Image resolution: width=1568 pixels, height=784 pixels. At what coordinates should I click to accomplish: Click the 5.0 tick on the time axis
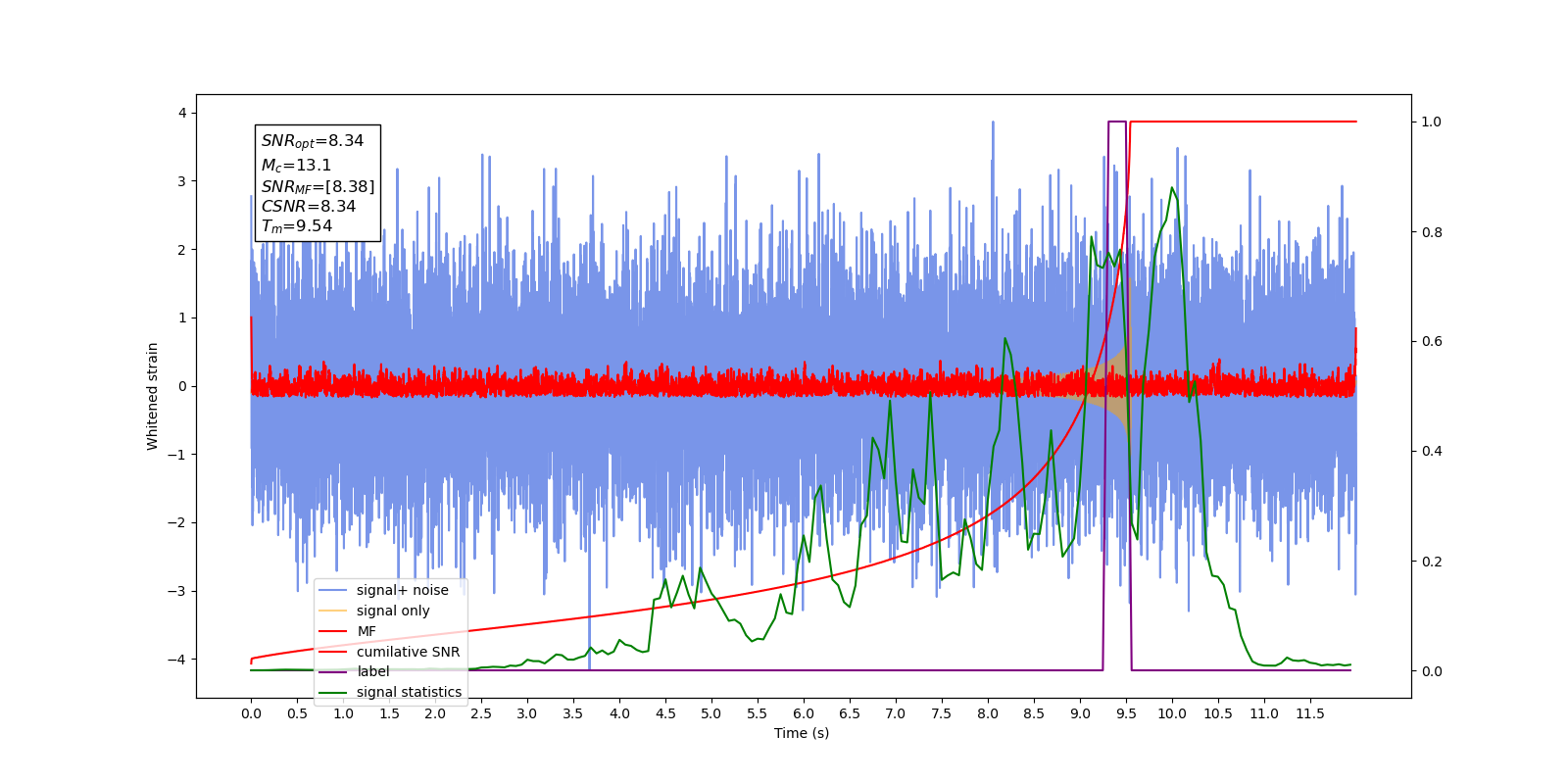(711, 713)
